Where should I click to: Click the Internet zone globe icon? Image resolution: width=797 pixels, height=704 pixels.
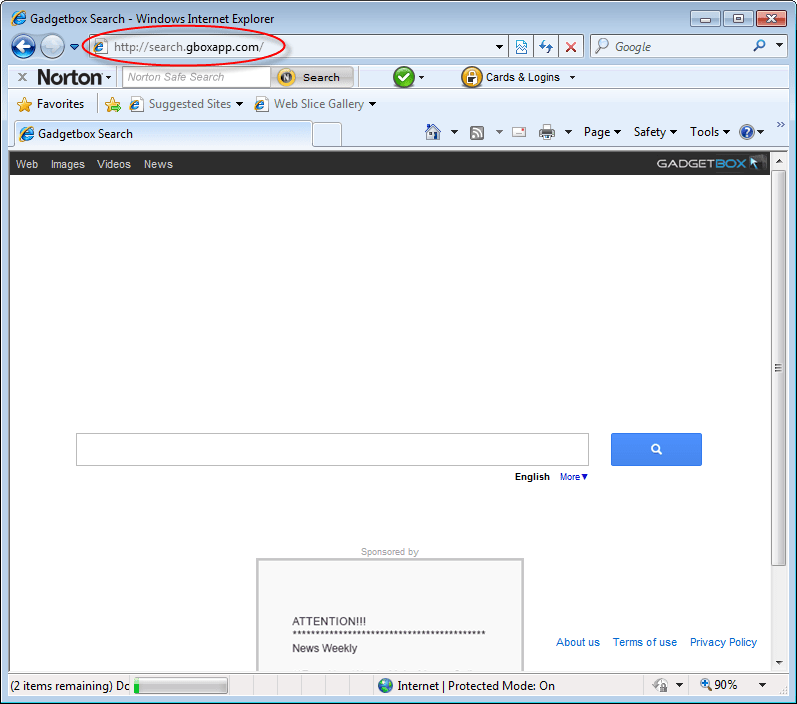click(x=385, y=686)
